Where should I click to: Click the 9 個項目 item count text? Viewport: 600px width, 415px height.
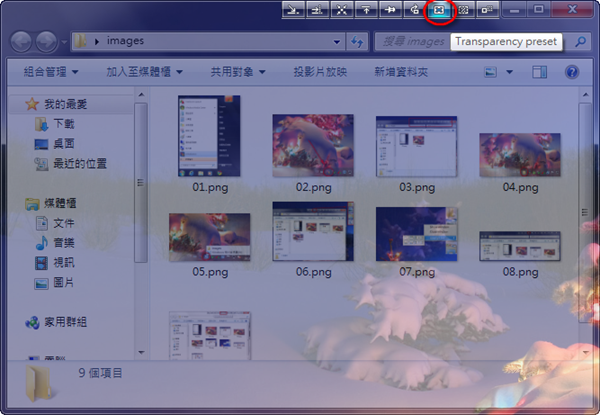(x=100, y=373)
